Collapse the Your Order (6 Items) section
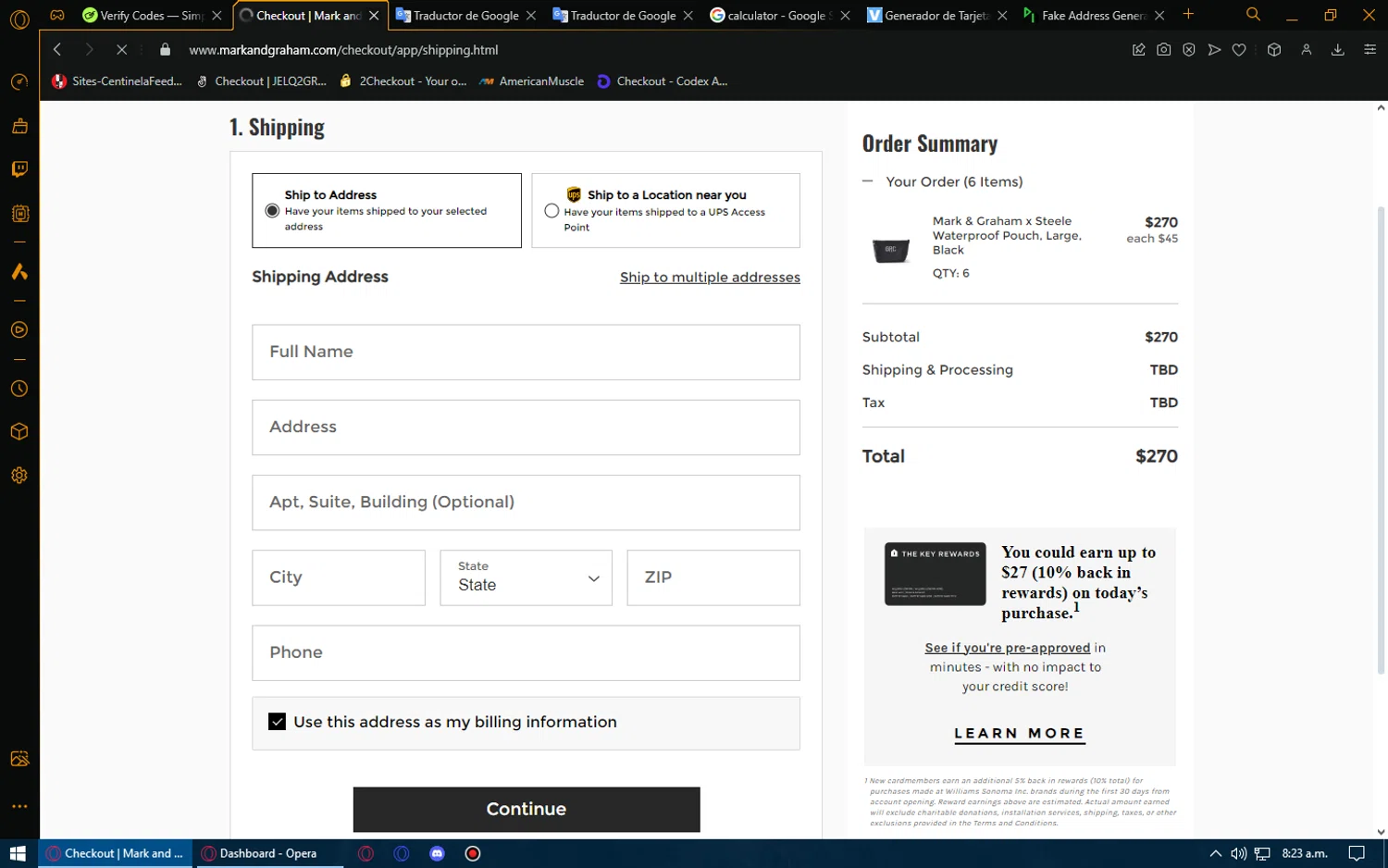 point(868,182)
